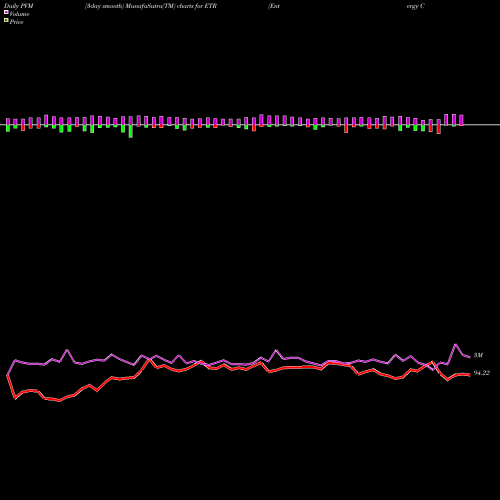500x500 pixels.
Task: Select the Volume legend label
Action: (x=19, y=14)
